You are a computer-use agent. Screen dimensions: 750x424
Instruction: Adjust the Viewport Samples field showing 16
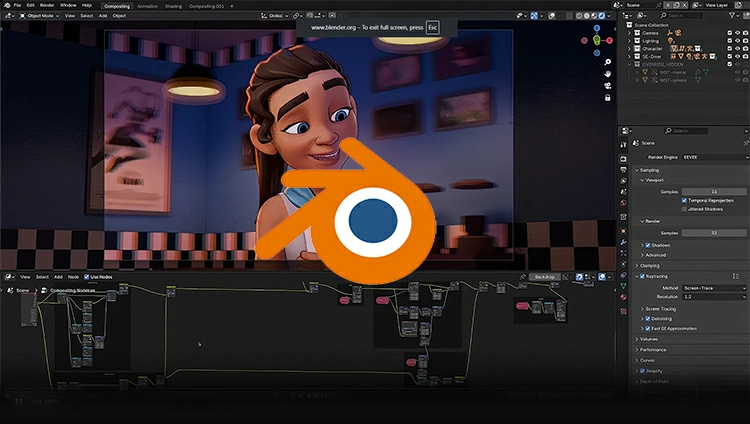[x=714, y=192]
